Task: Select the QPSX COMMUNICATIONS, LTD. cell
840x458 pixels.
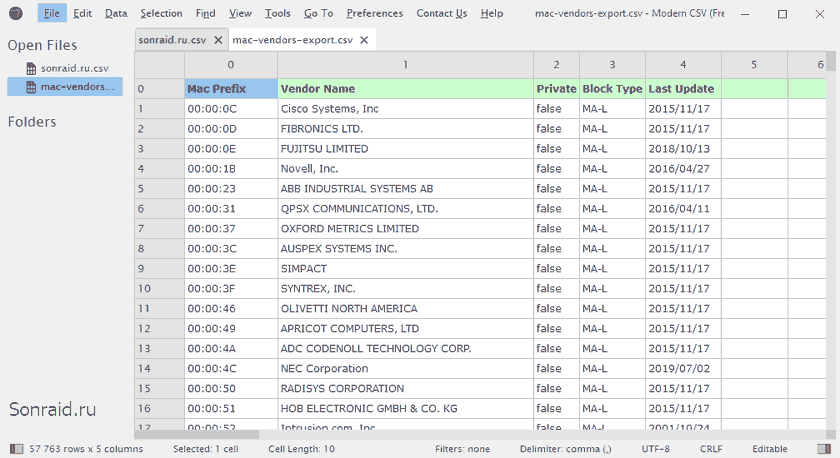Action: pos(406,209)
